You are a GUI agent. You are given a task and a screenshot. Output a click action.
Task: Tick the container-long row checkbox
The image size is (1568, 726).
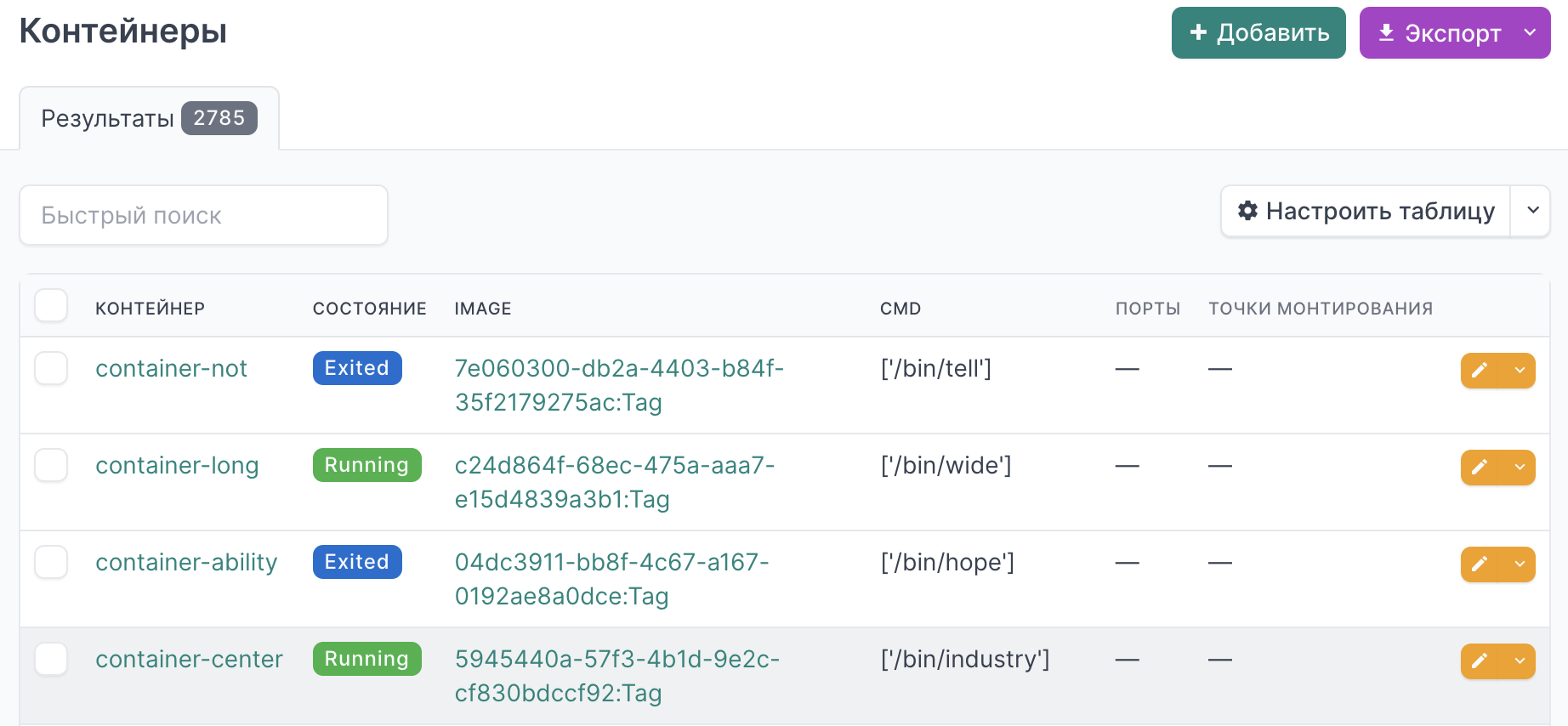[51, 465]
